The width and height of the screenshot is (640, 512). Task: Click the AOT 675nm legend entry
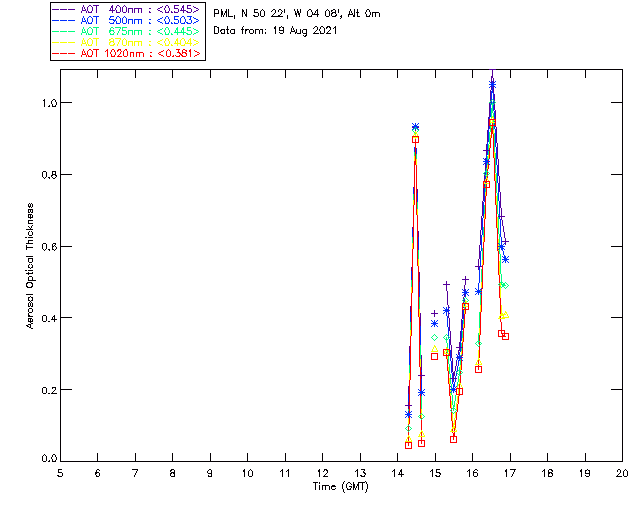pos(126,31)
